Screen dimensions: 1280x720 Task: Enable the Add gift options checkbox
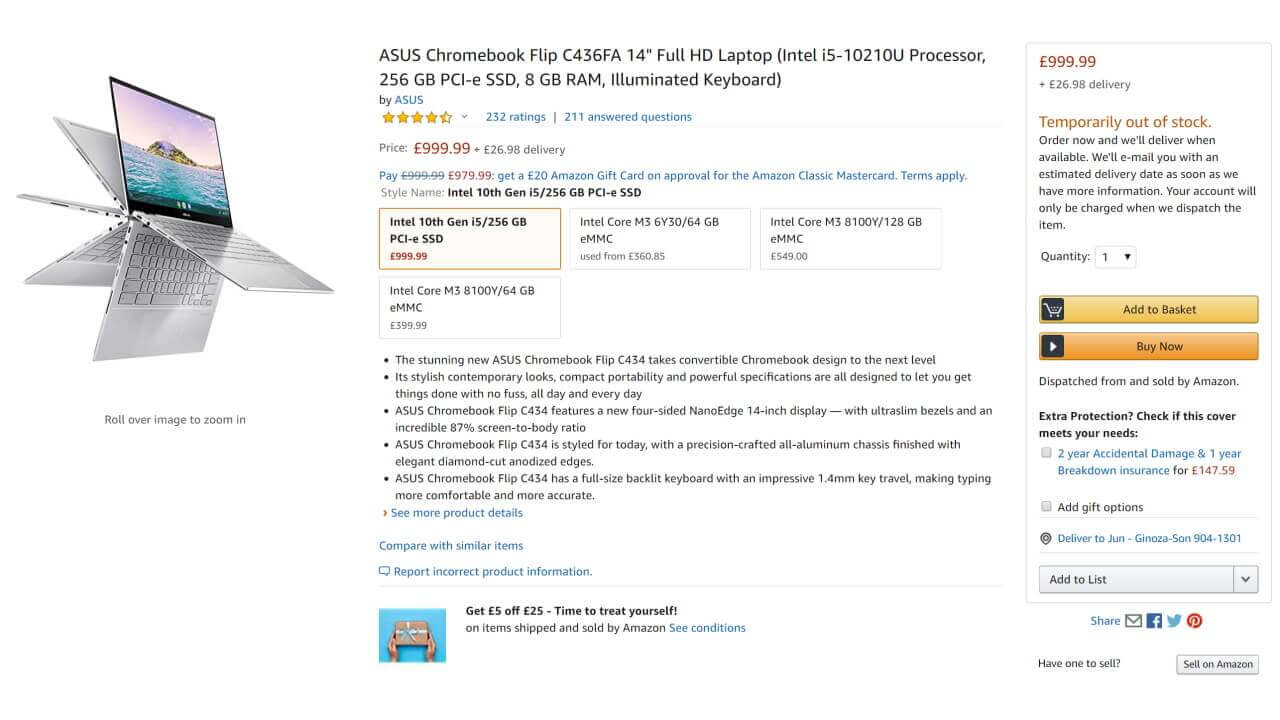coord(1046,507)
